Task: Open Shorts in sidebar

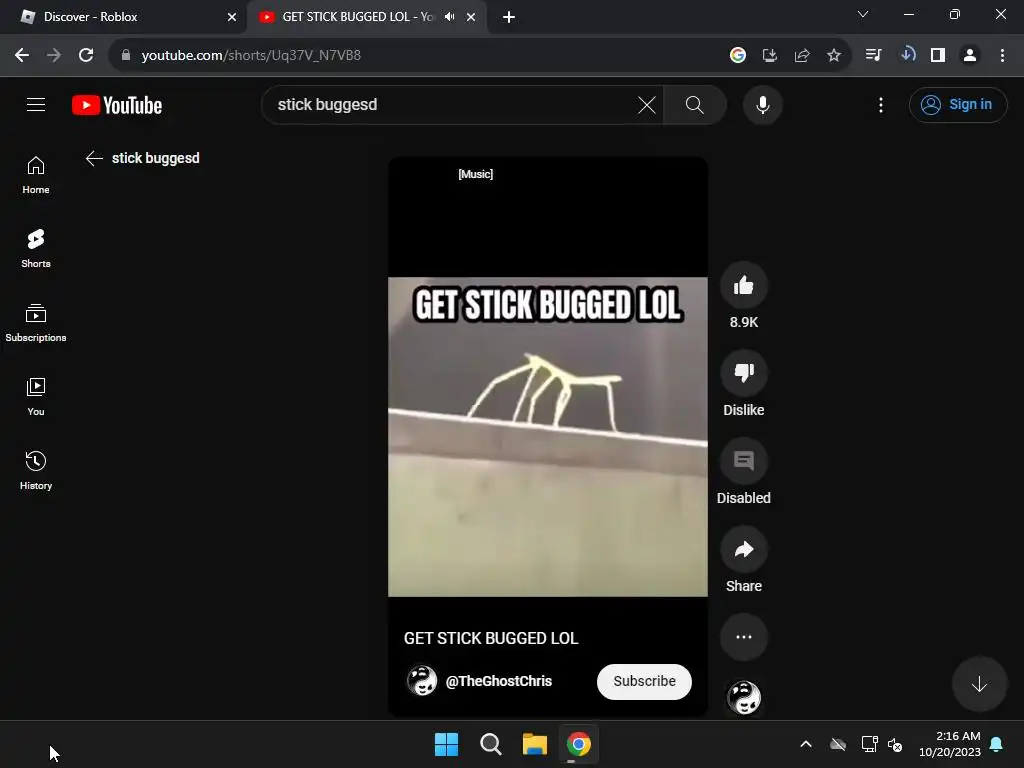Action: pos(36,249)
